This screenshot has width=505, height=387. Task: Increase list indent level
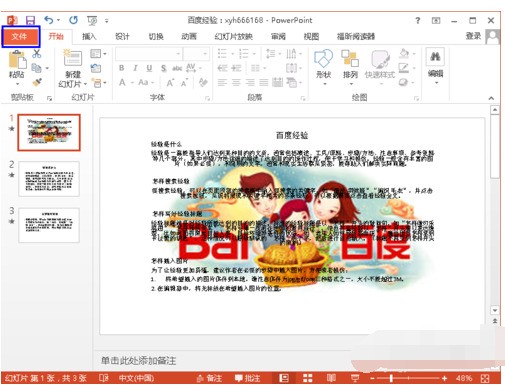236,68
